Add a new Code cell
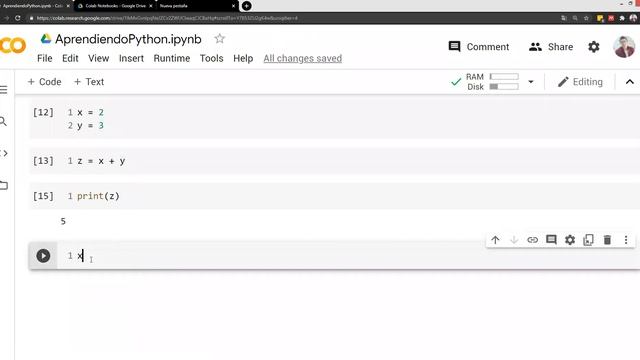This screenshot has width=640, height=360. click(x=44, y=82)
